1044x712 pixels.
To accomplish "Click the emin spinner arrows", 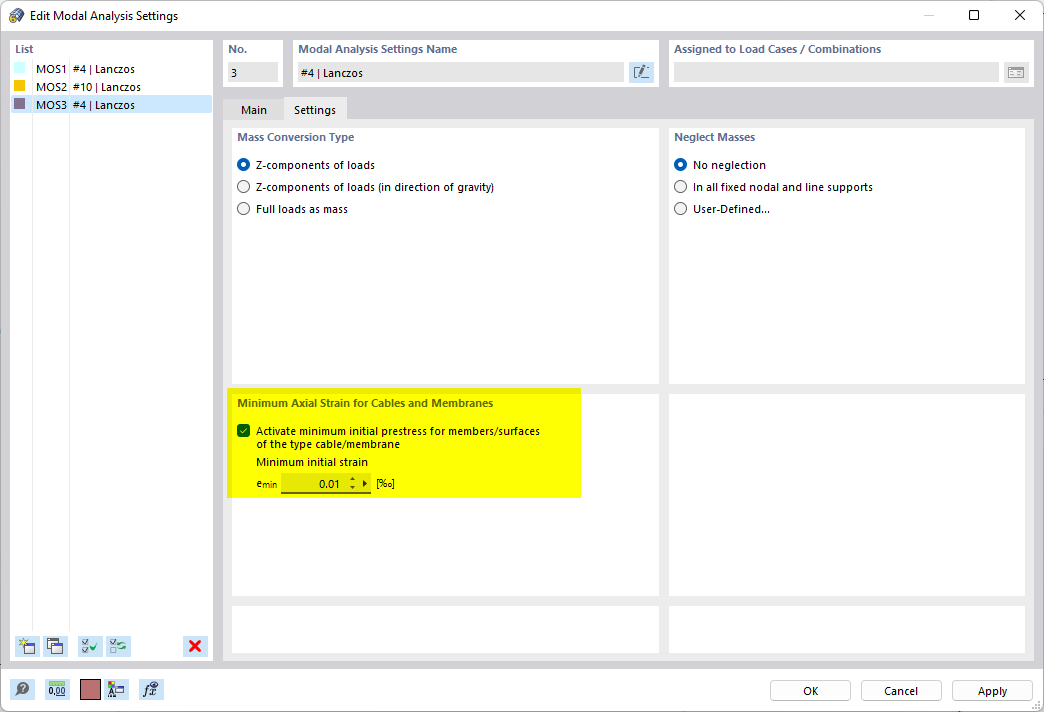I will tap(352, 484).
